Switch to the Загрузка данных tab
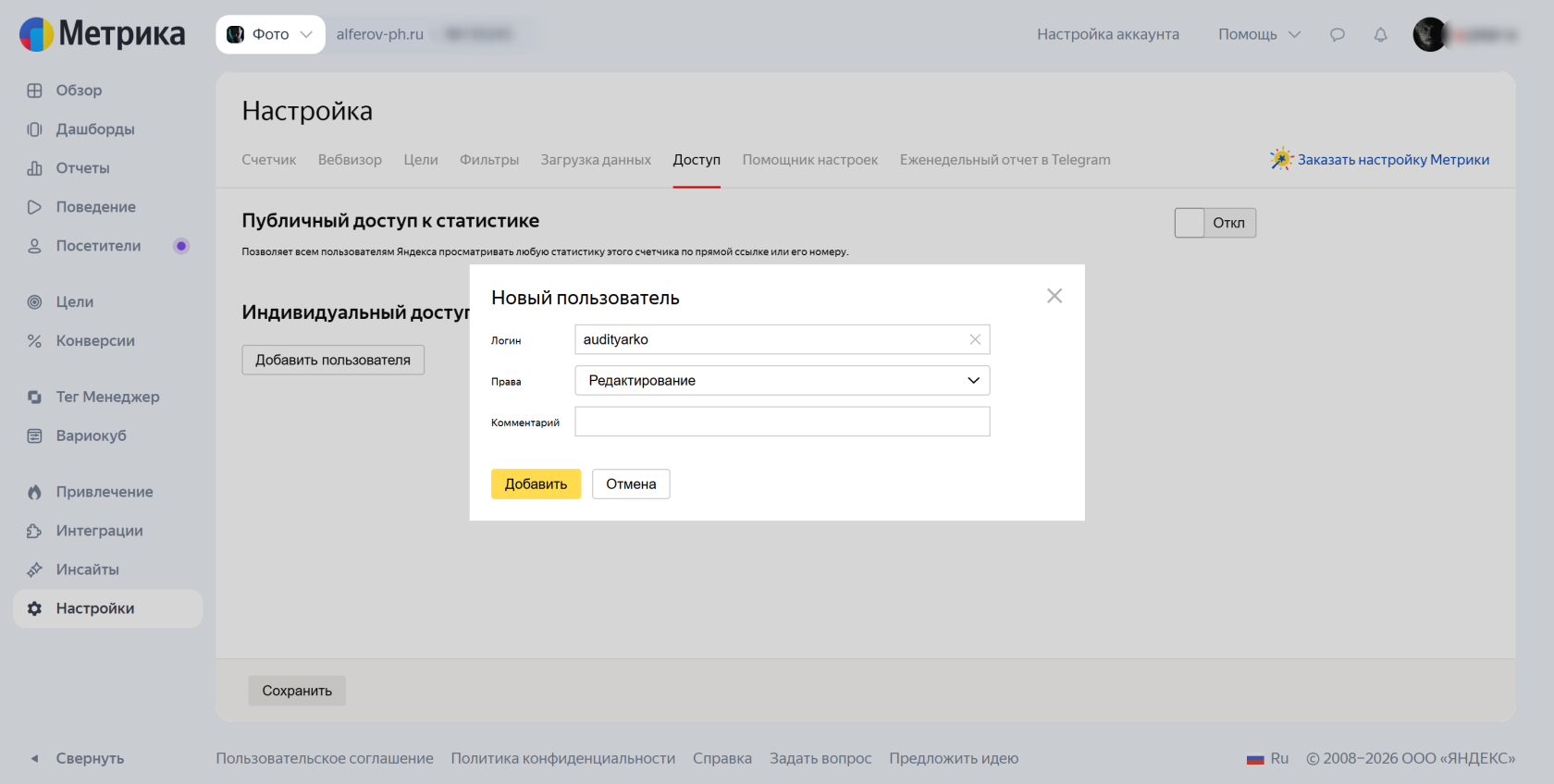 (596, 160)
